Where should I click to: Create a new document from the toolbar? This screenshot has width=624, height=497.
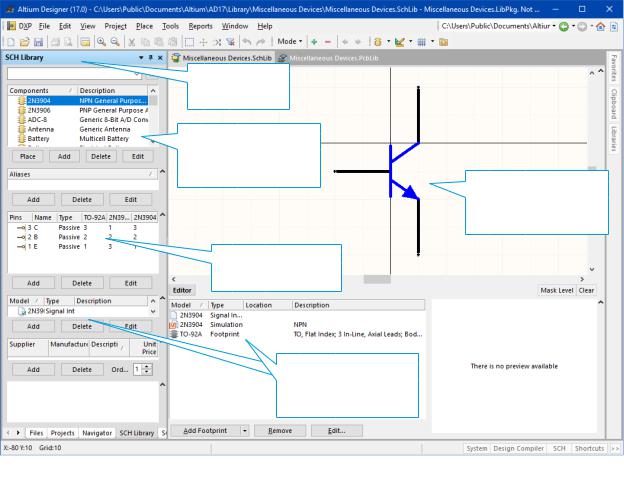tap(11, 42)
